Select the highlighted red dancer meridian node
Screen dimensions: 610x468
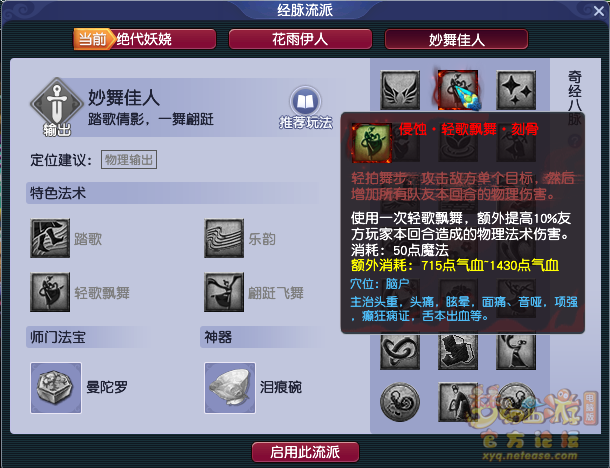pyautogui.click(x=458, y=90)
